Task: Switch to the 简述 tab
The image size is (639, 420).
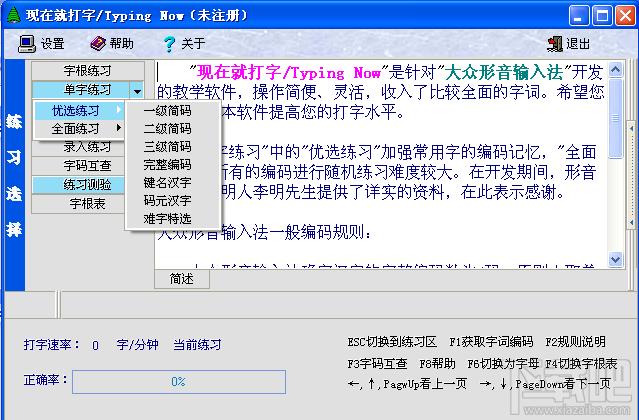Action: pyautogui.click(x=182, y=279)
